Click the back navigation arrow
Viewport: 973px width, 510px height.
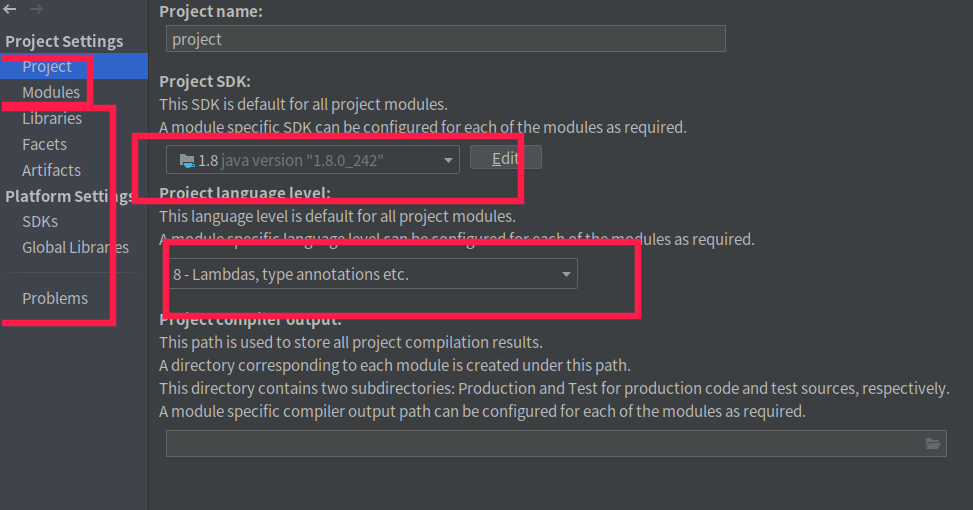(x=10, y=9)
